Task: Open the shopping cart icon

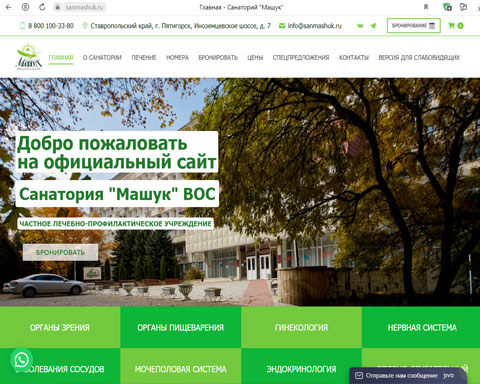Action: (452, 26)
